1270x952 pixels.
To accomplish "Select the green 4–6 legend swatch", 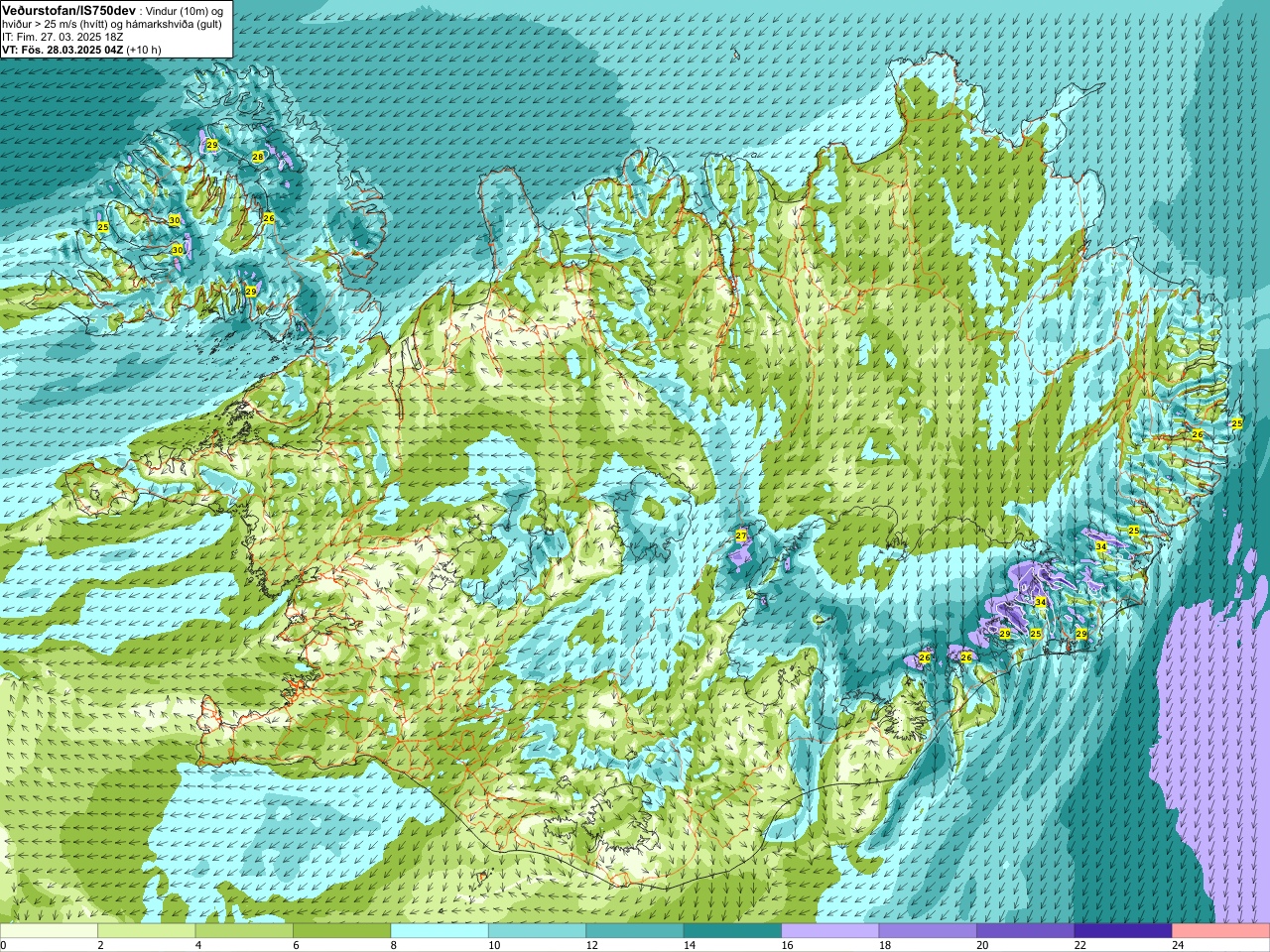I will [244, 931].
